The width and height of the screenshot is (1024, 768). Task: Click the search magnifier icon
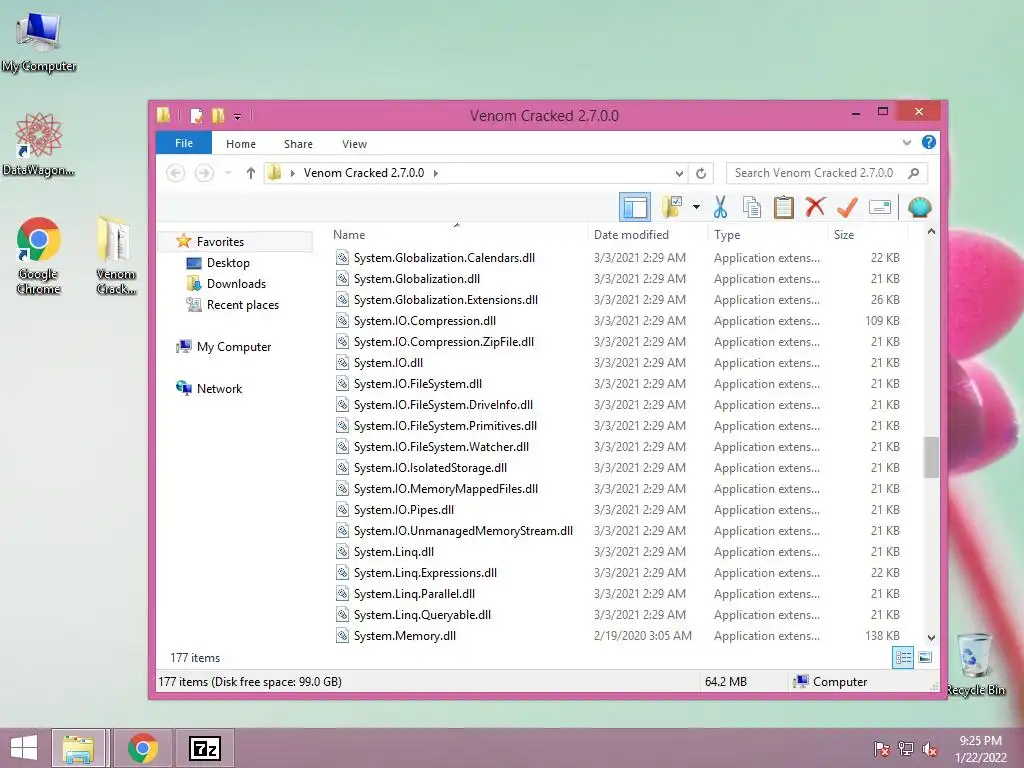(x=914, y=173)
